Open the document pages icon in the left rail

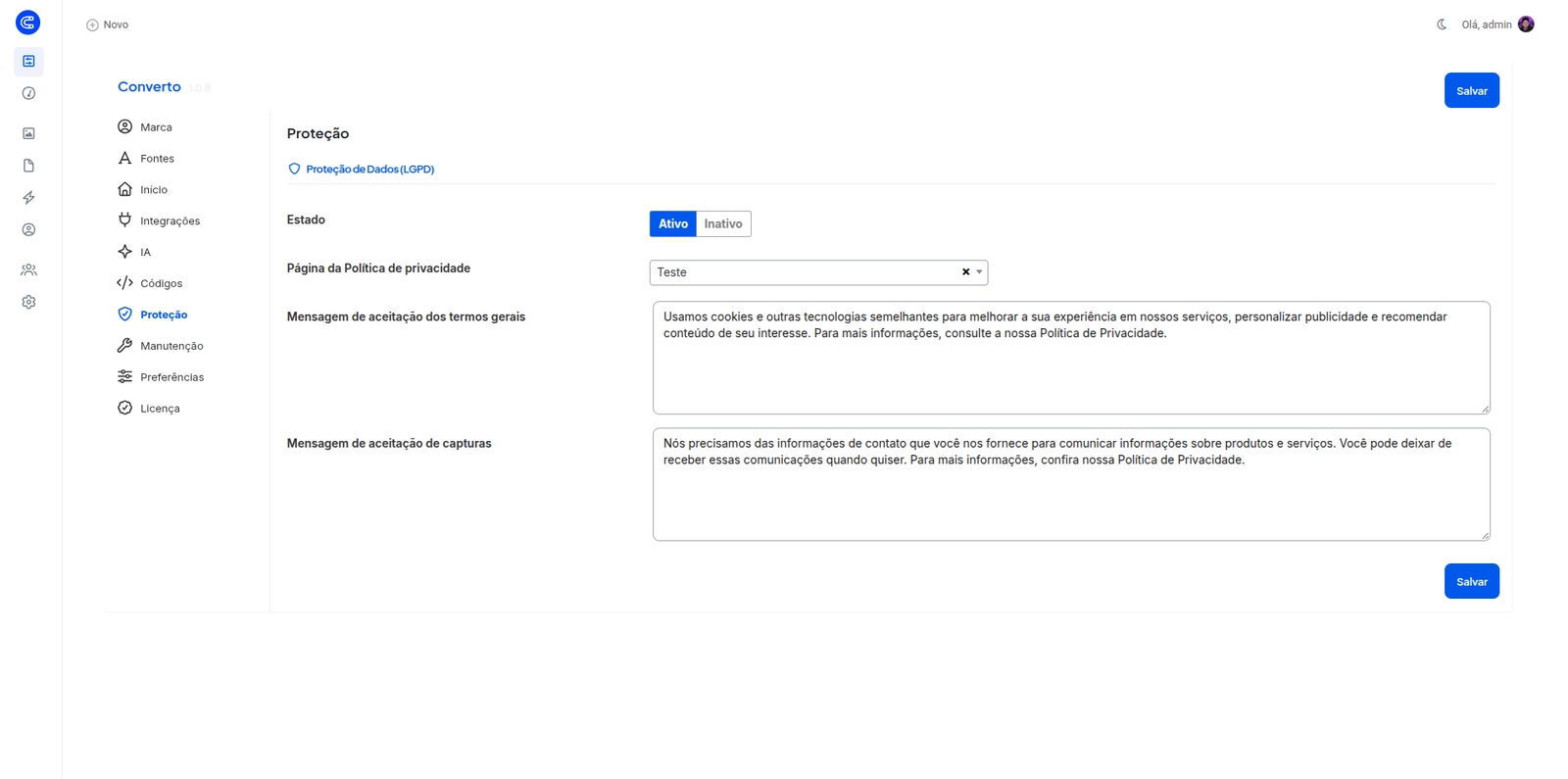(x=28, y=166)
